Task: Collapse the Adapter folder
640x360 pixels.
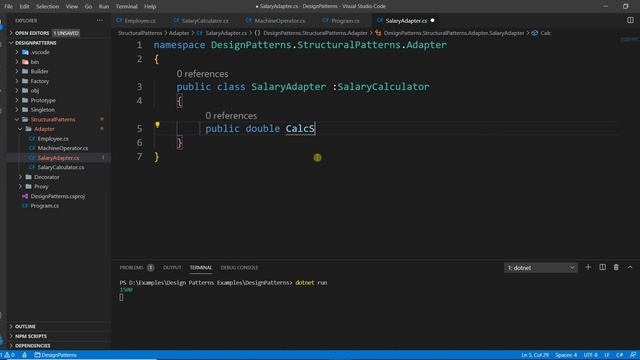Action: click(44, 129)
